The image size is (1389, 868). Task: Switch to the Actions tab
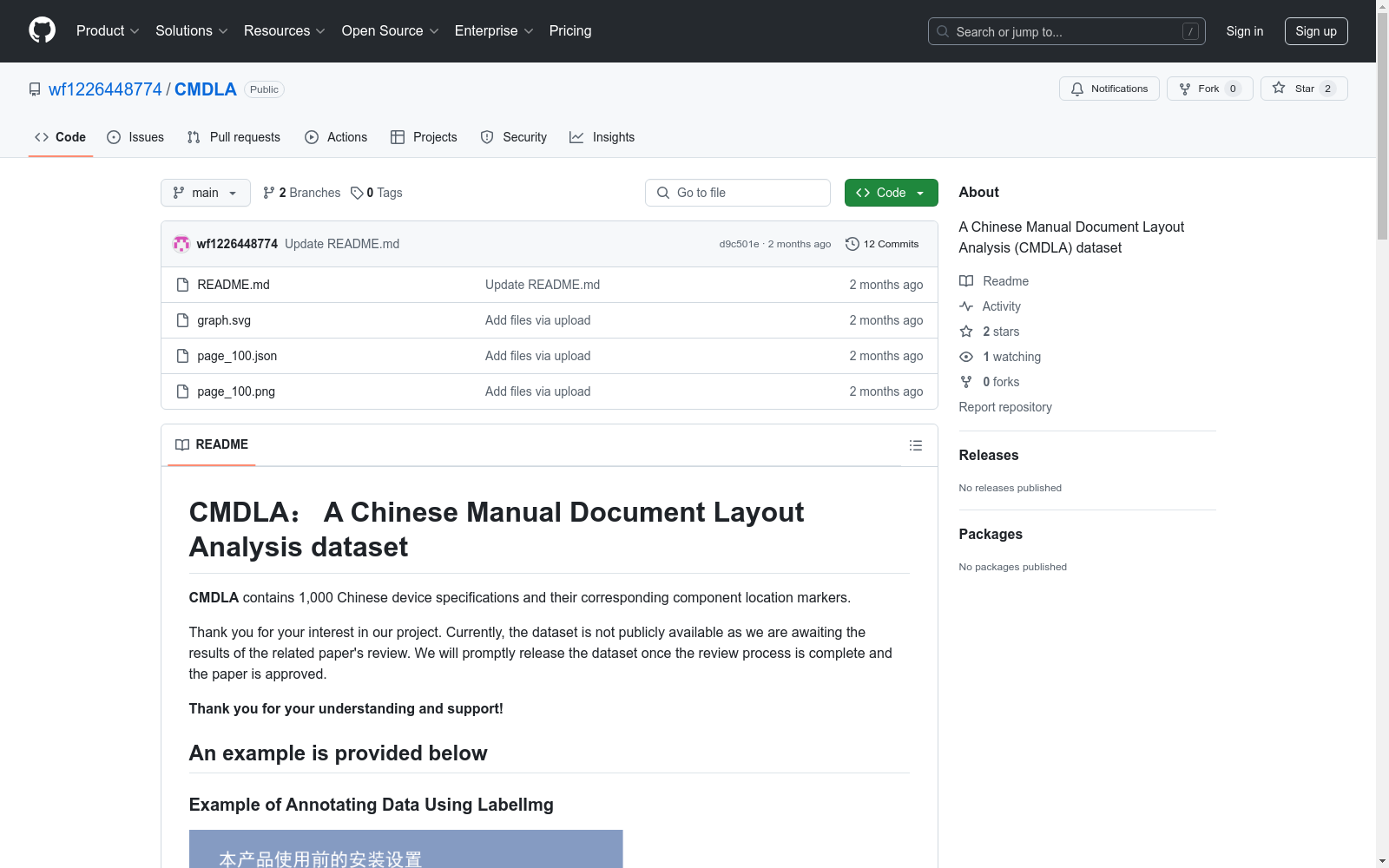336,137
